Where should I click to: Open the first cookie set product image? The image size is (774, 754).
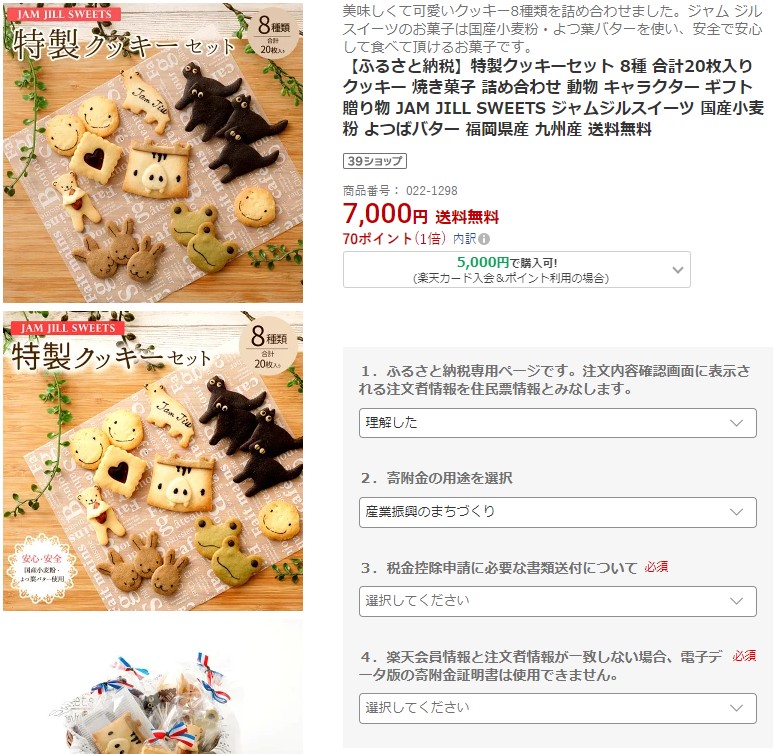click(x=153, y=153)
